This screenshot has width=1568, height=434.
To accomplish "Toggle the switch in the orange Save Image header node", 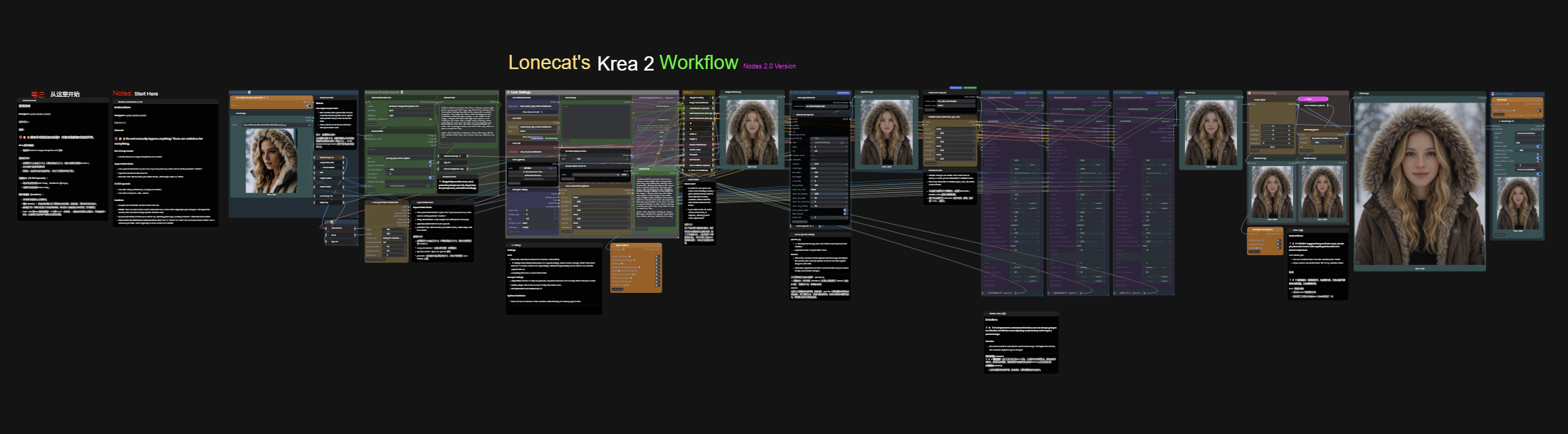I will (1539, 110).
